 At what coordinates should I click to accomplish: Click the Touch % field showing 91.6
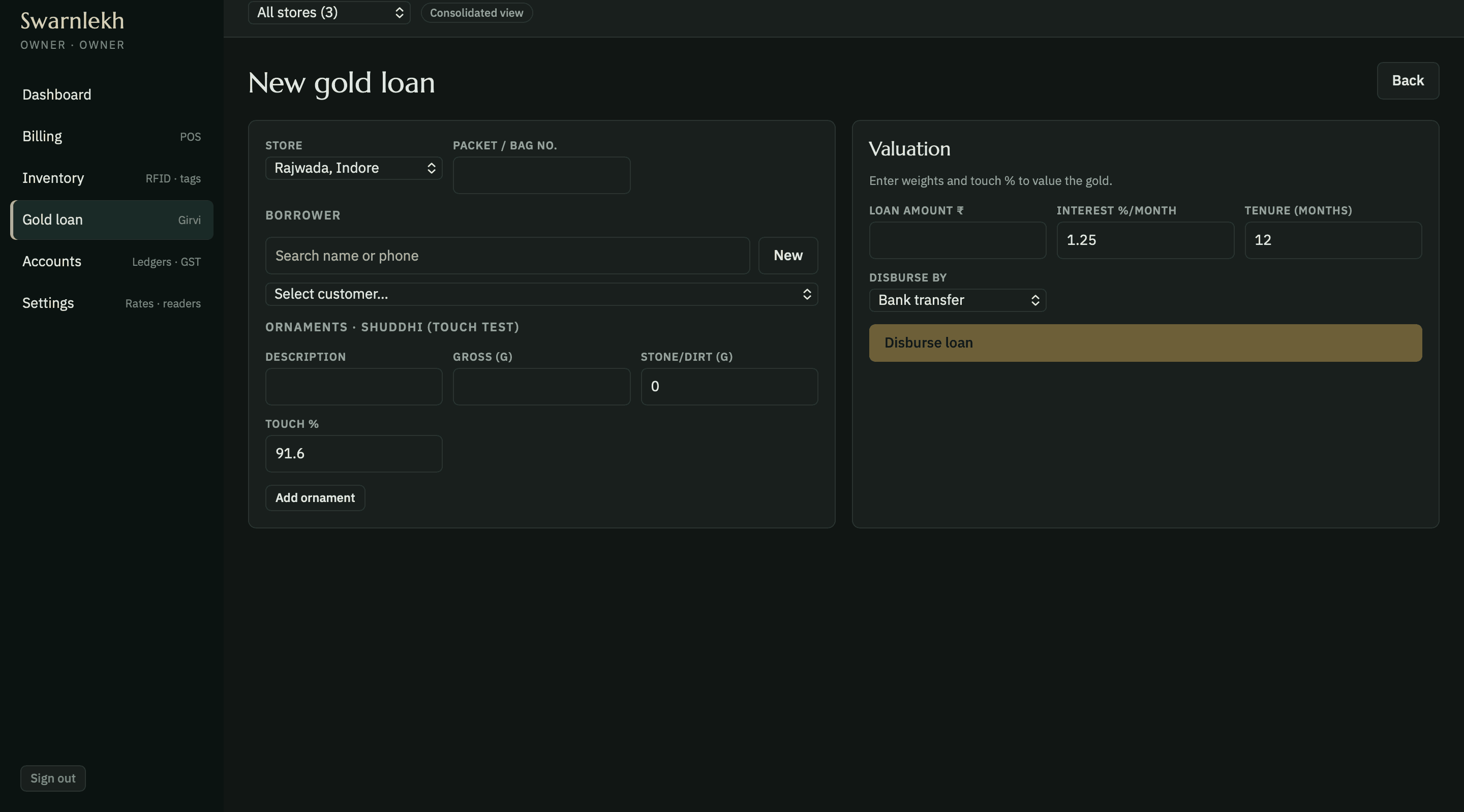click(x=353, y=454)
